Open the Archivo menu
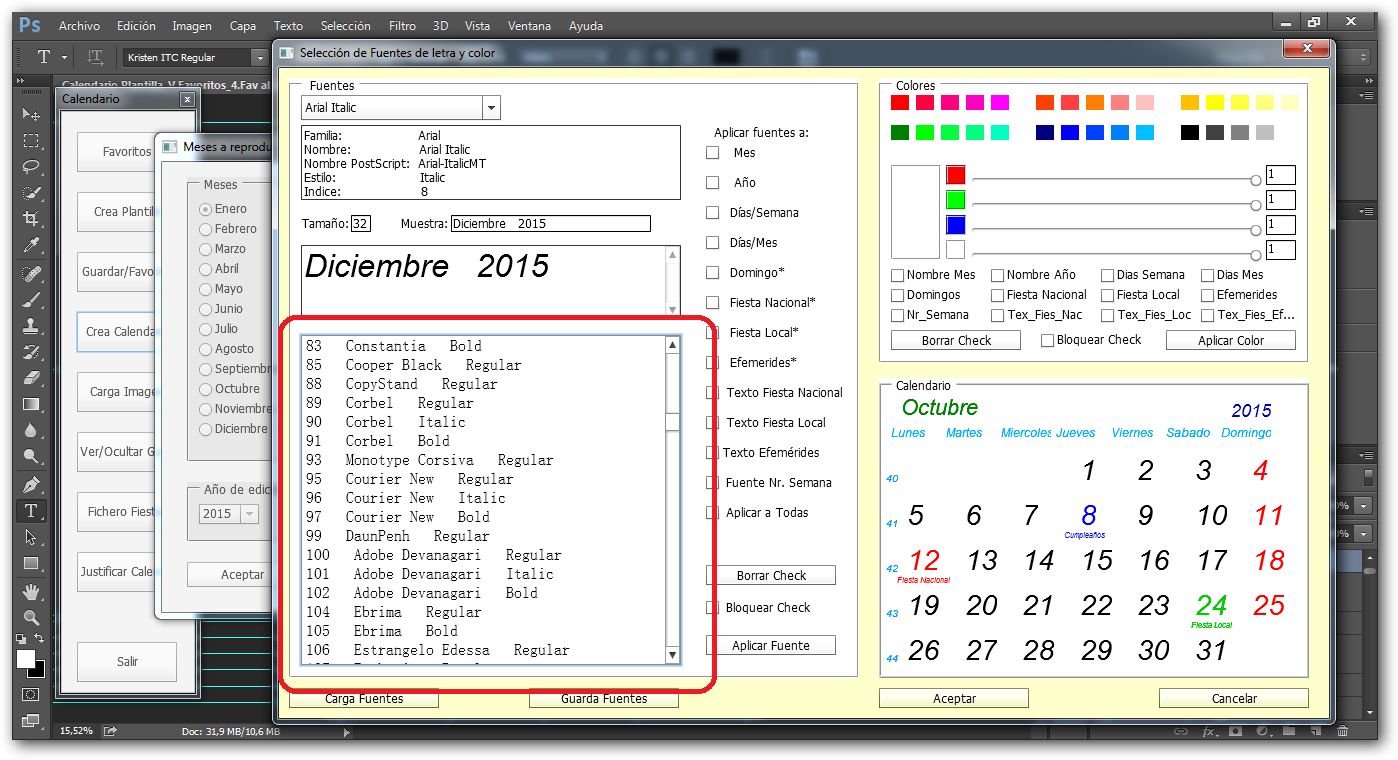This screenshot has width=1398, height=760. pyautogui.click(x=79, y=26)
